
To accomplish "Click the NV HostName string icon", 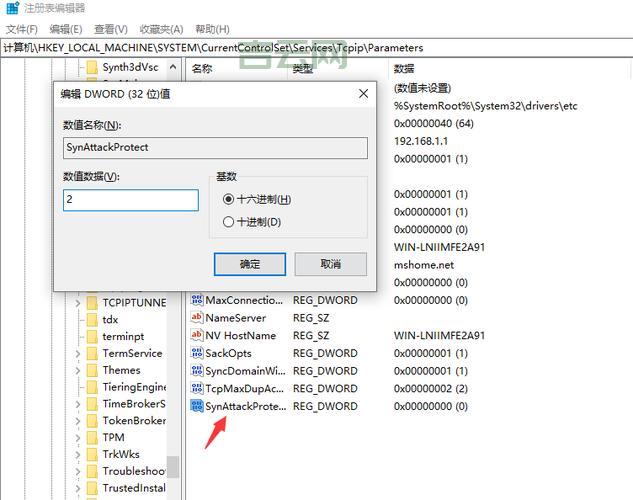I will (197, 336).
